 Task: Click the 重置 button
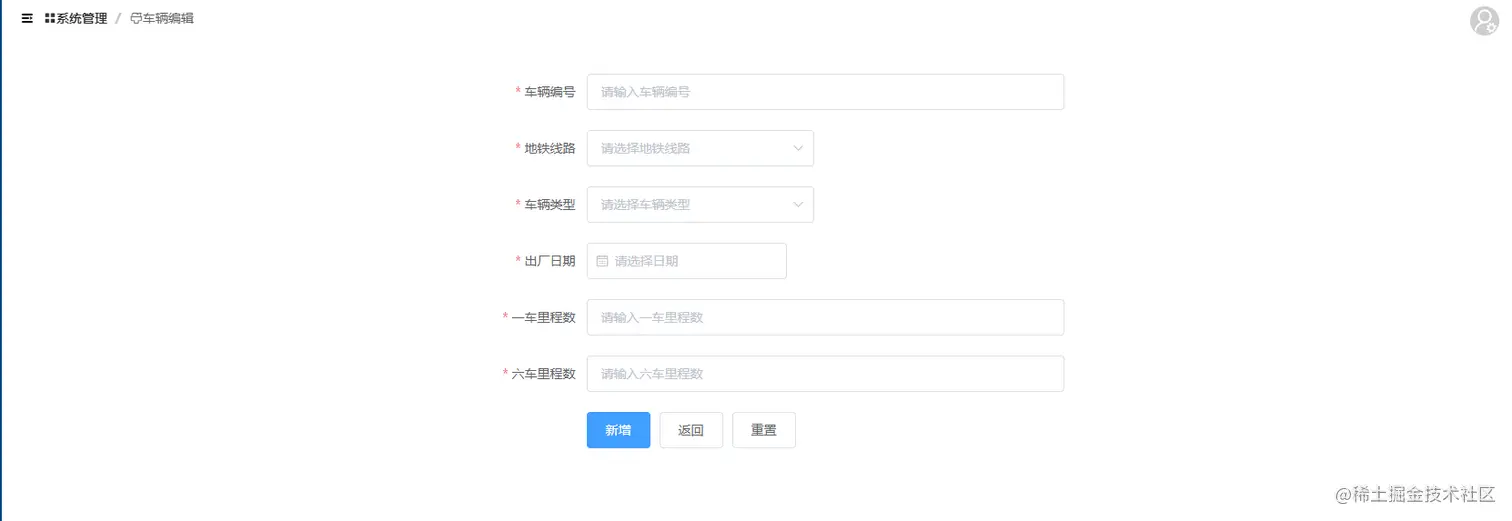[764, 430]
